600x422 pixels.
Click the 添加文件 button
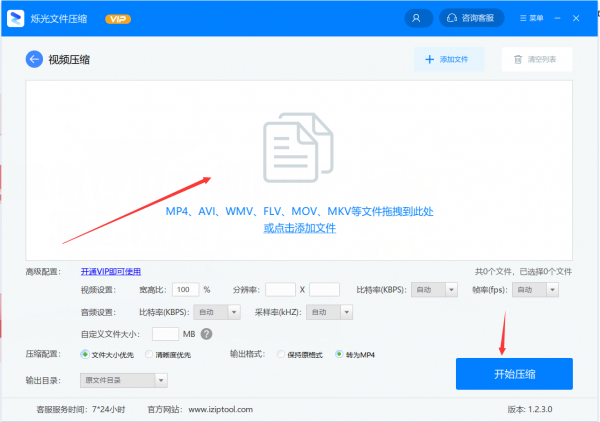[448, 60]
